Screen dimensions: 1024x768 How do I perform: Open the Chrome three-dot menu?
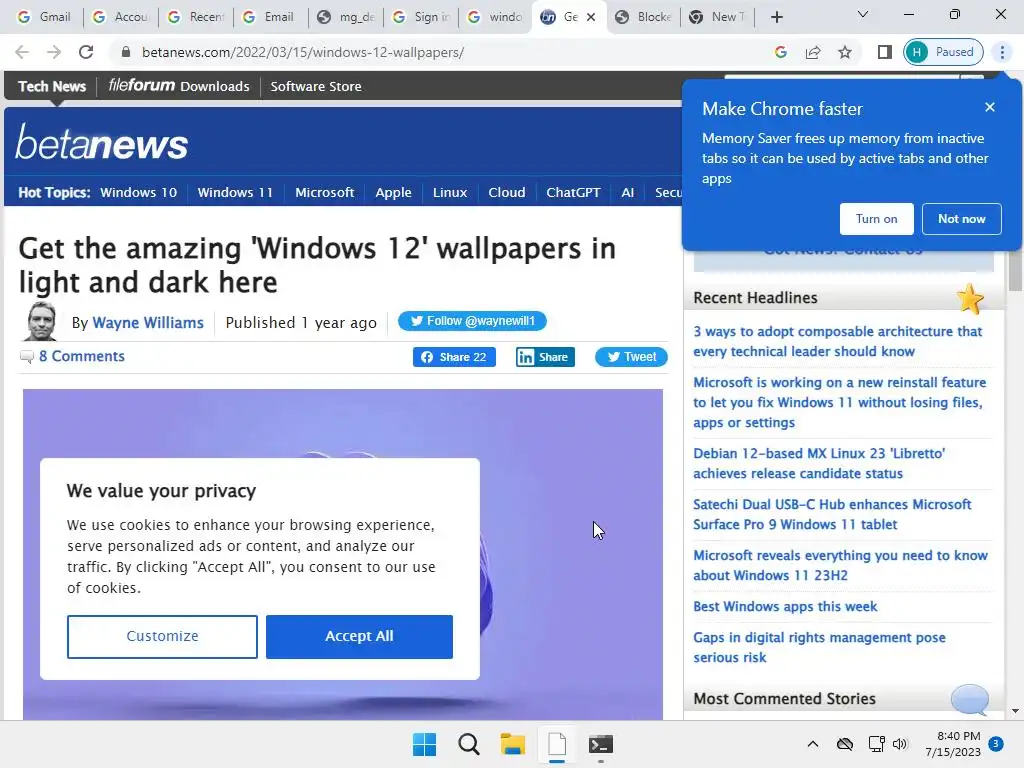click(1002, 52)
